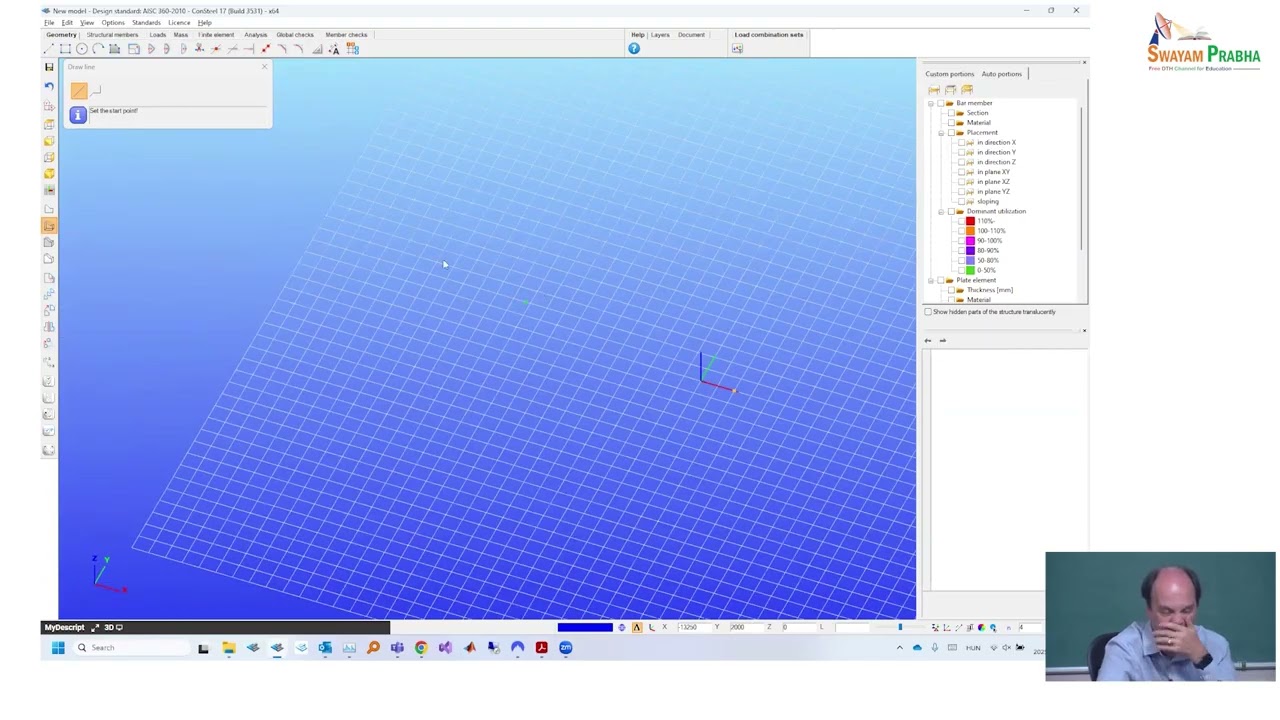Open the Layers tab beside Help
The image size is (1280, 720).
click(660, 35)
